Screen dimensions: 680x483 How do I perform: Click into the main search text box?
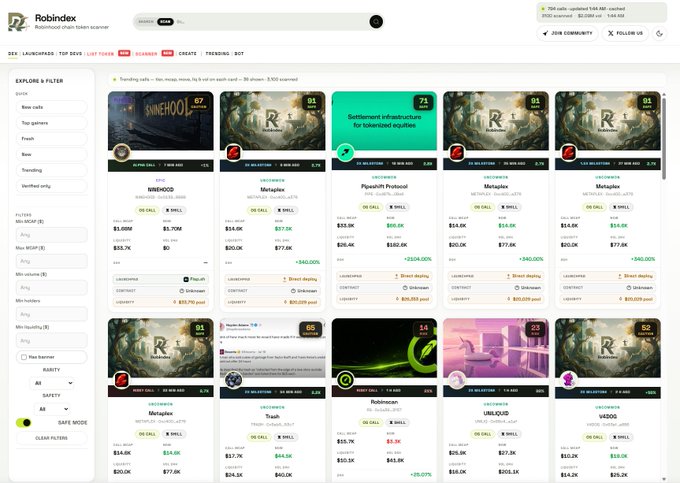click(x=271, y=22)
